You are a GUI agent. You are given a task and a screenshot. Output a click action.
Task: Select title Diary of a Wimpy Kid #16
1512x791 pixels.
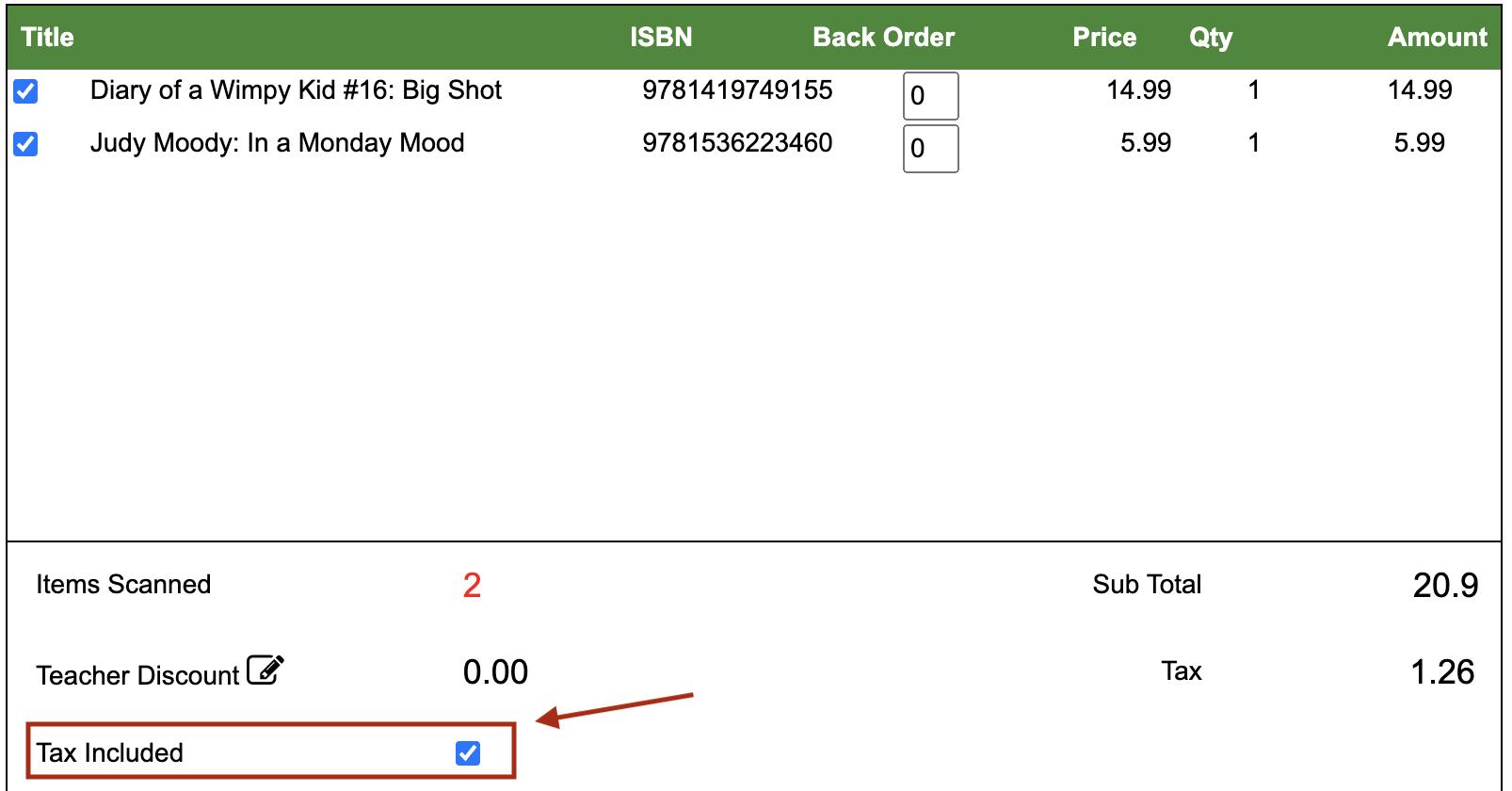pos(296,90)
